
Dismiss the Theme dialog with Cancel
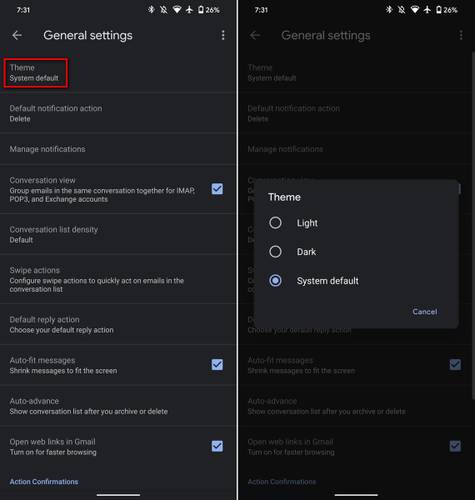click(x=425, y=312)
